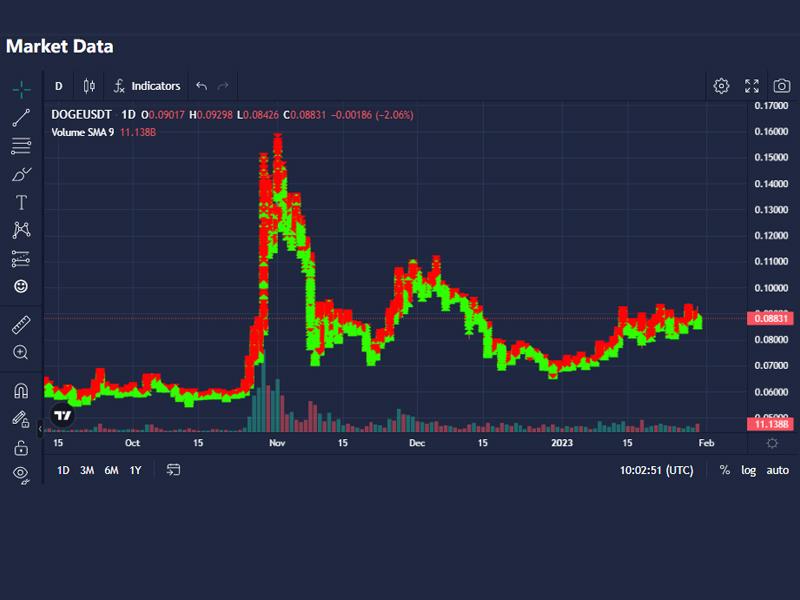Open the D time interval dropdown
The height and width of the screenshot is (600, 800).
58,86
